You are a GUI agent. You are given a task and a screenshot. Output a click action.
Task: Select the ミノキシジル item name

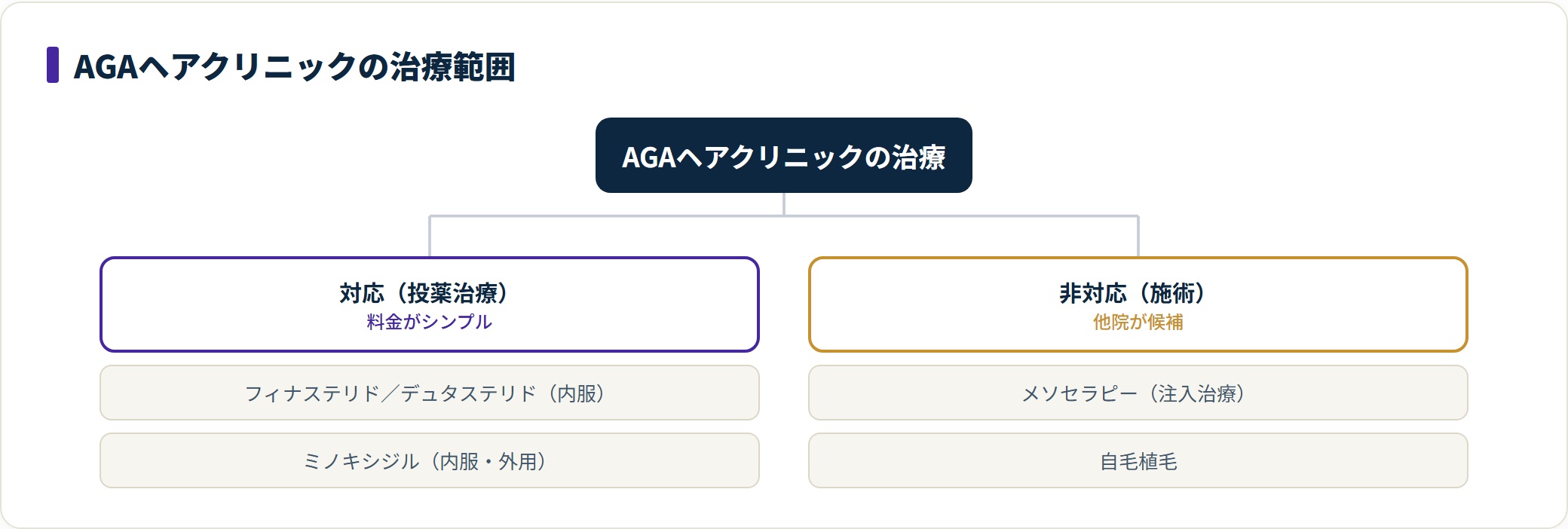click(x=360, y=461)
